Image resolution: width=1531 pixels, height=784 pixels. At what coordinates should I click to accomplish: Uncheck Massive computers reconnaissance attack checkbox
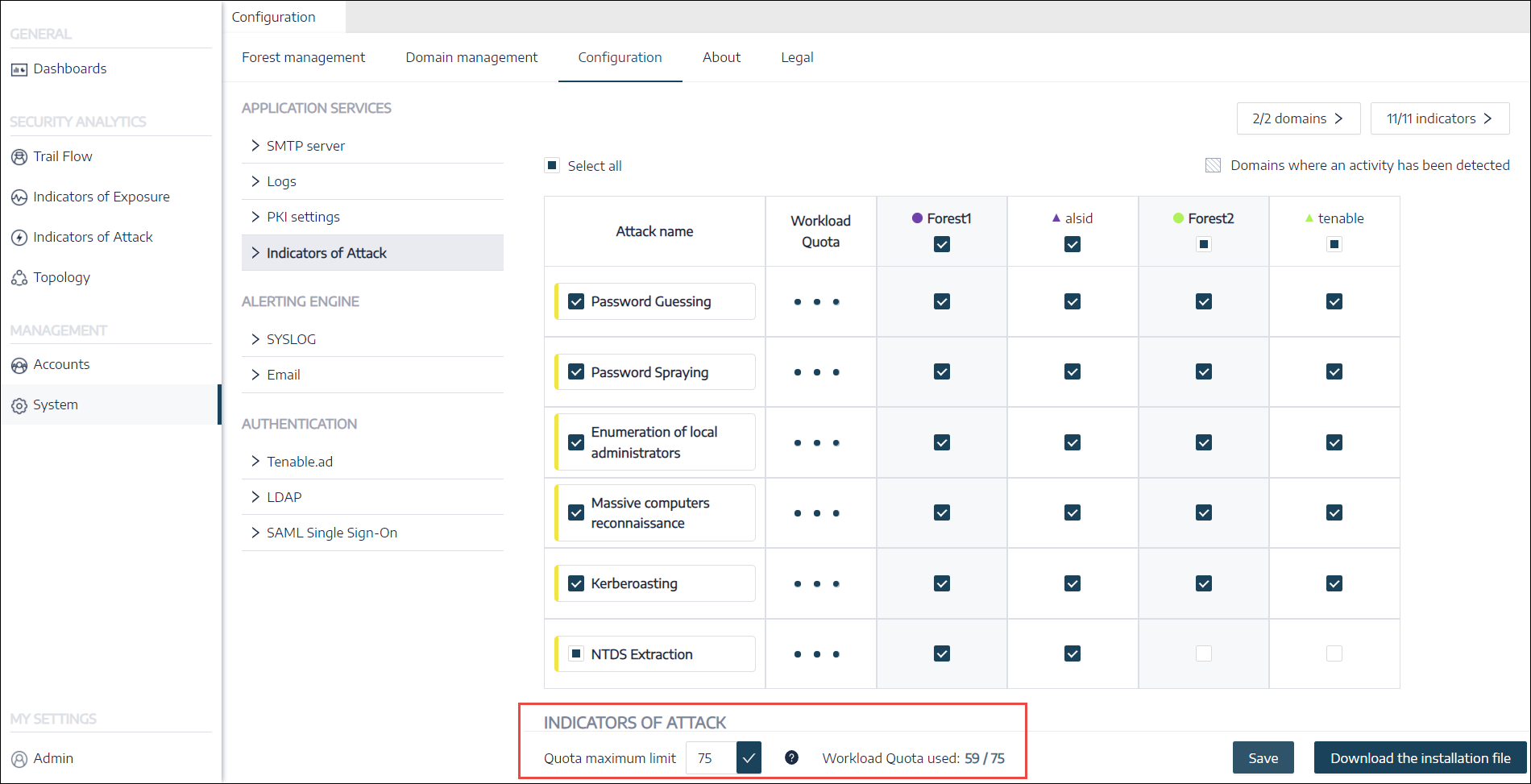(576, 512)
